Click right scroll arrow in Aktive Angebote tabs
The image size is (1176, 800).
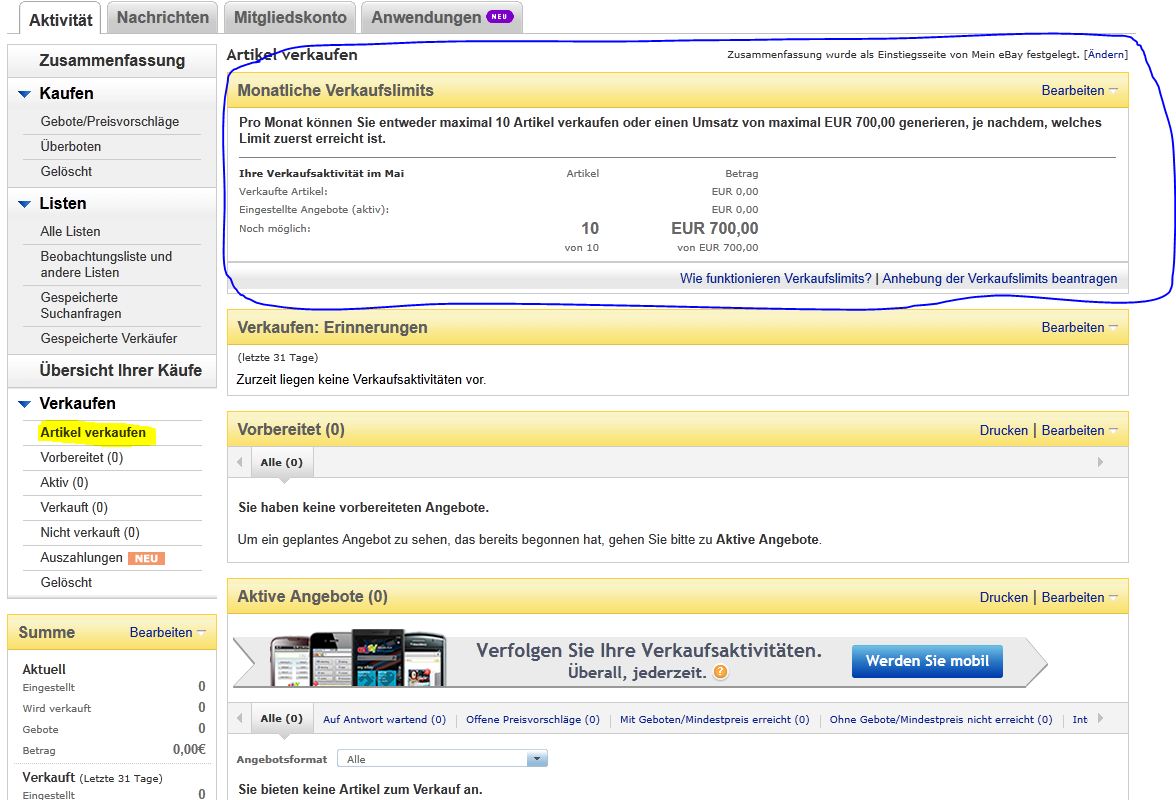pos(1100,718)
